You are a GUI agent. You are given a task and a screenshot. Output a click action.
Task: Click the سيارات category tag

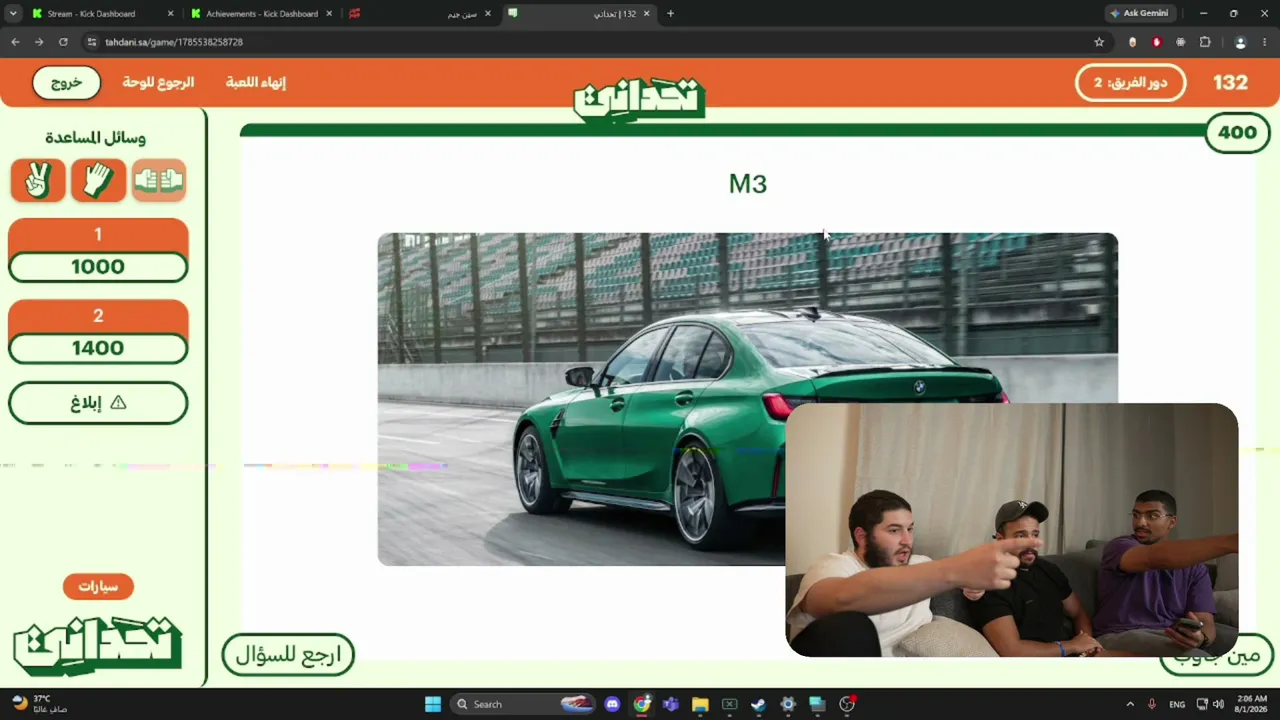tap(98, 586)
